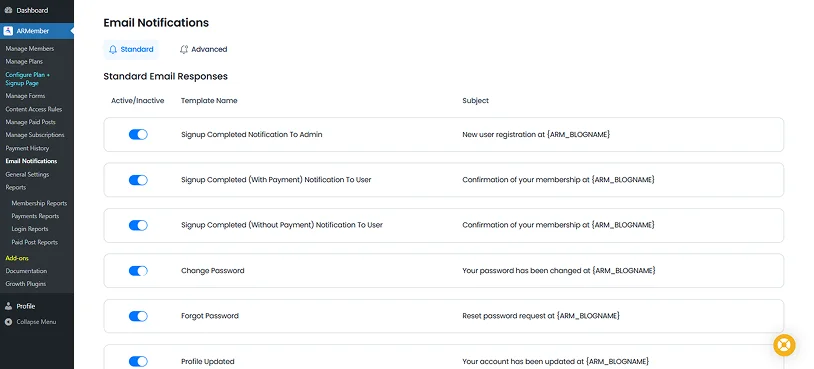This screenshot has height=369, width=814.
Task: Click the Subject column header
Action: point(476,101)
